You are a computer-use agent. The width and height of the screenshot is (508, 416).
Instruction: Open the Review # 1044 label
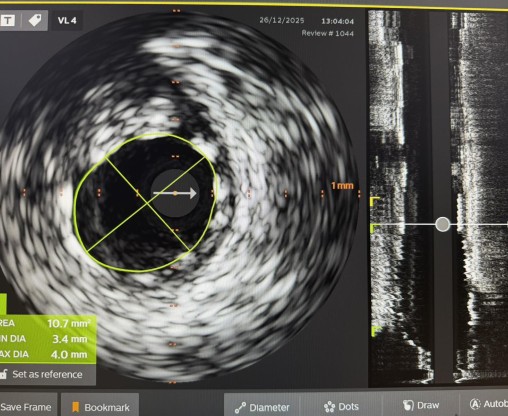pos(327,33)
